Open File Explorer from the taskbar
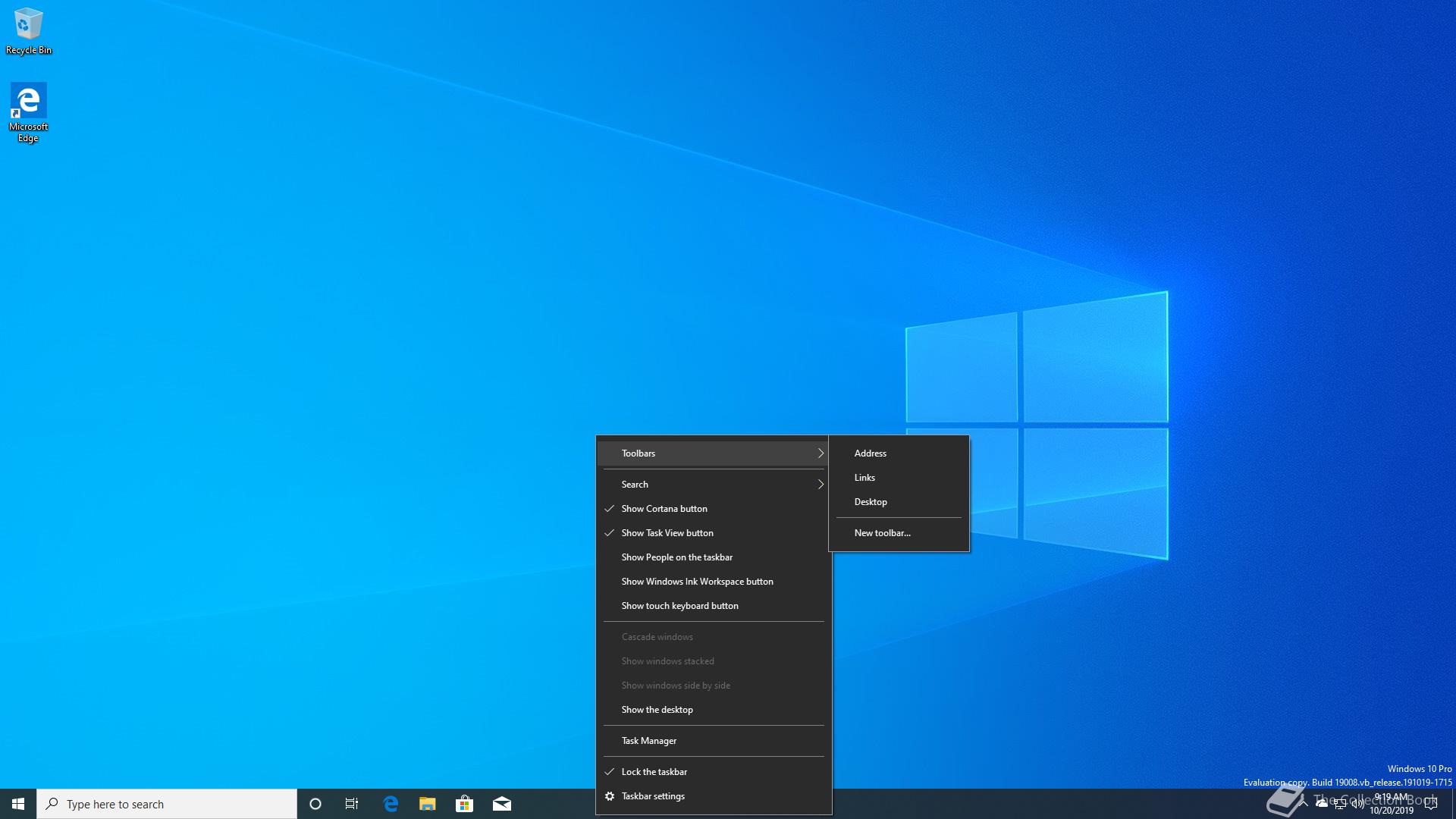The height and width of the screenshot is (819, 1456). (x=428, y=804)
